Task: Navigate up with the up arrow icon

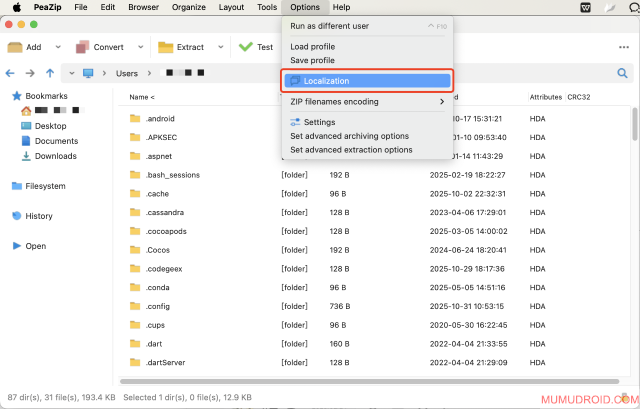Action: pyautogui.click(x=51, y=73)
